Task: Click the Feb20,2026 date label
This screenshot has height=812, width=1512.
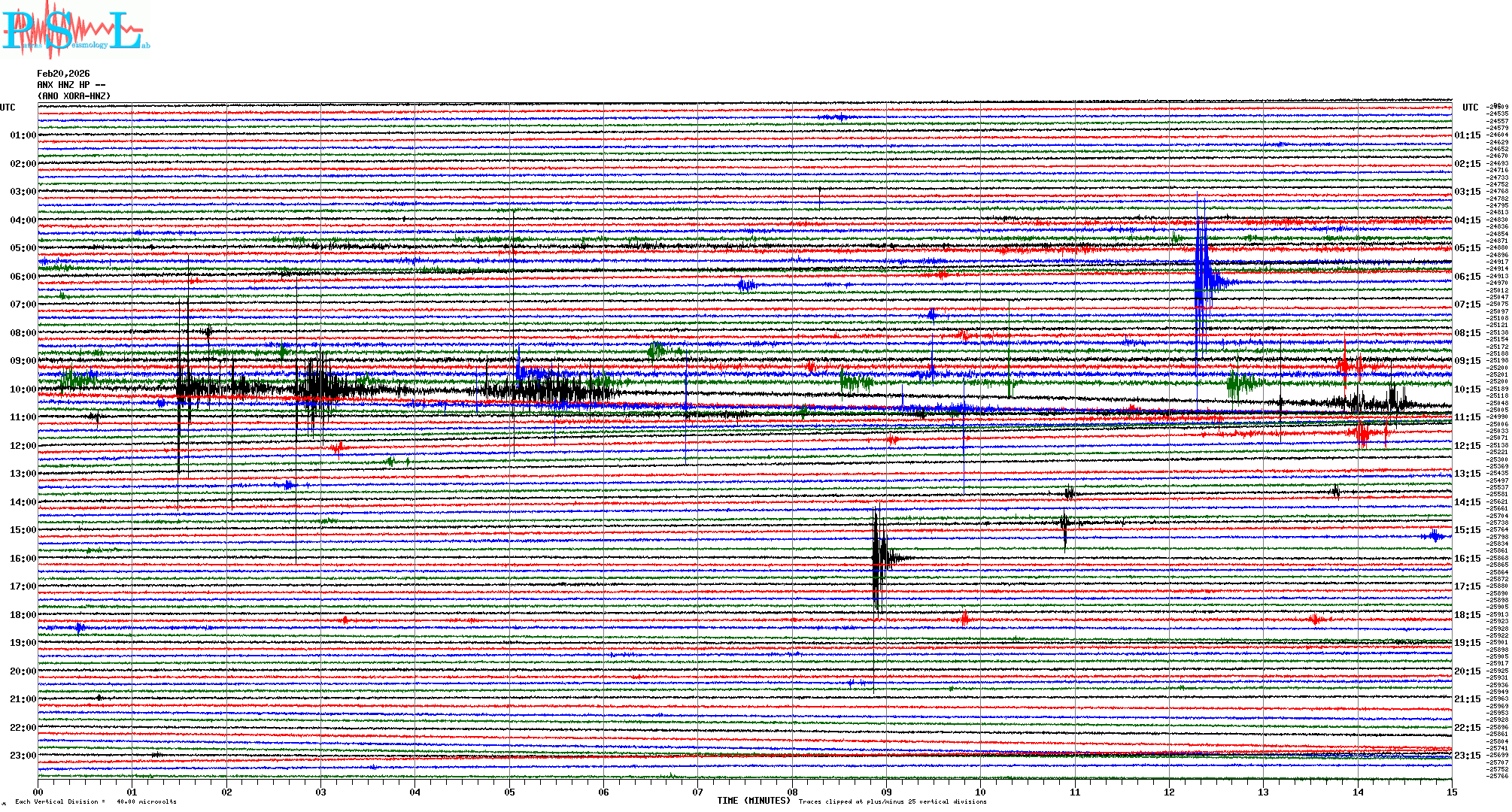Action: 63,74
